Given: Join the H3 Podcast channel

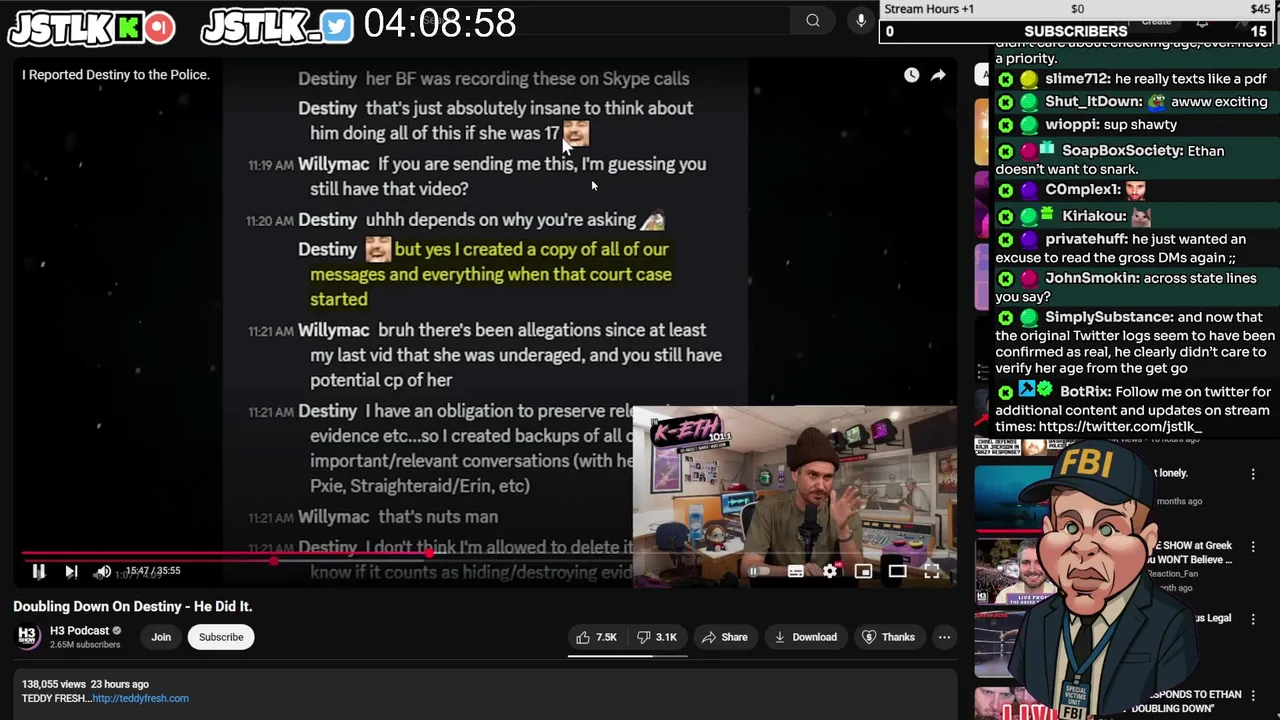Looking at the screenshot, I should (161, 637).
